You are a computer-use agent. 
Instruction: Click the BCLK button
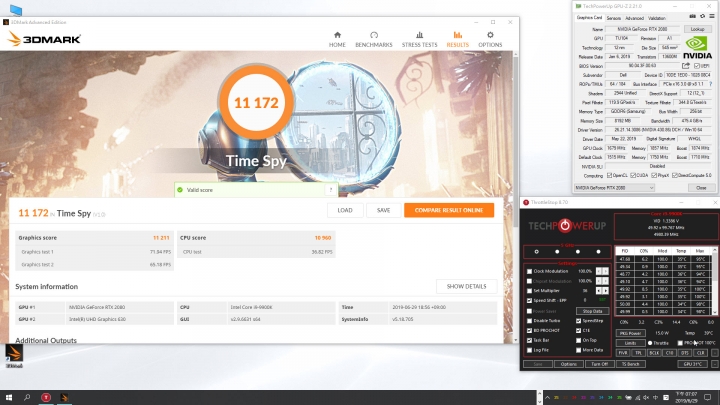click(x=654, y=353)
